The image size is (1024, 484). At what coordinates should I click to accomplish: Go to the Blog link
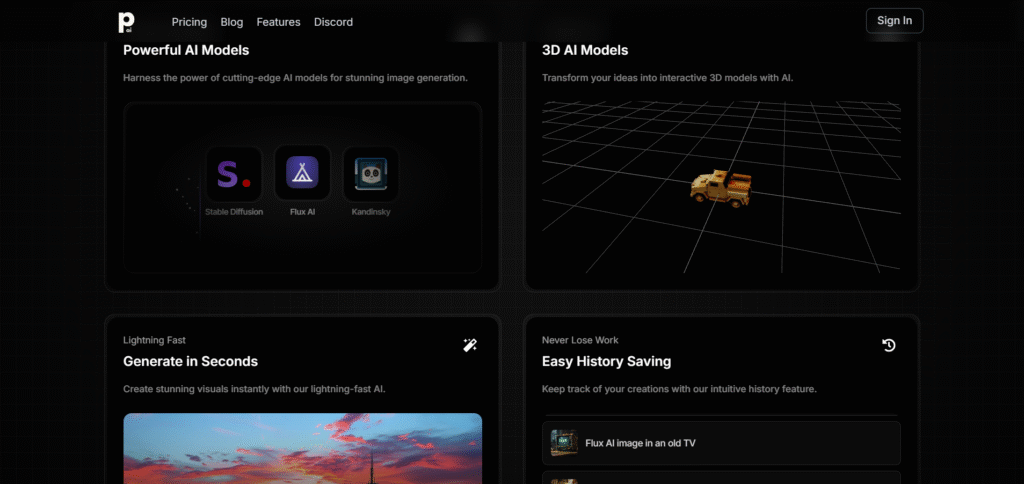coord(232,22)
